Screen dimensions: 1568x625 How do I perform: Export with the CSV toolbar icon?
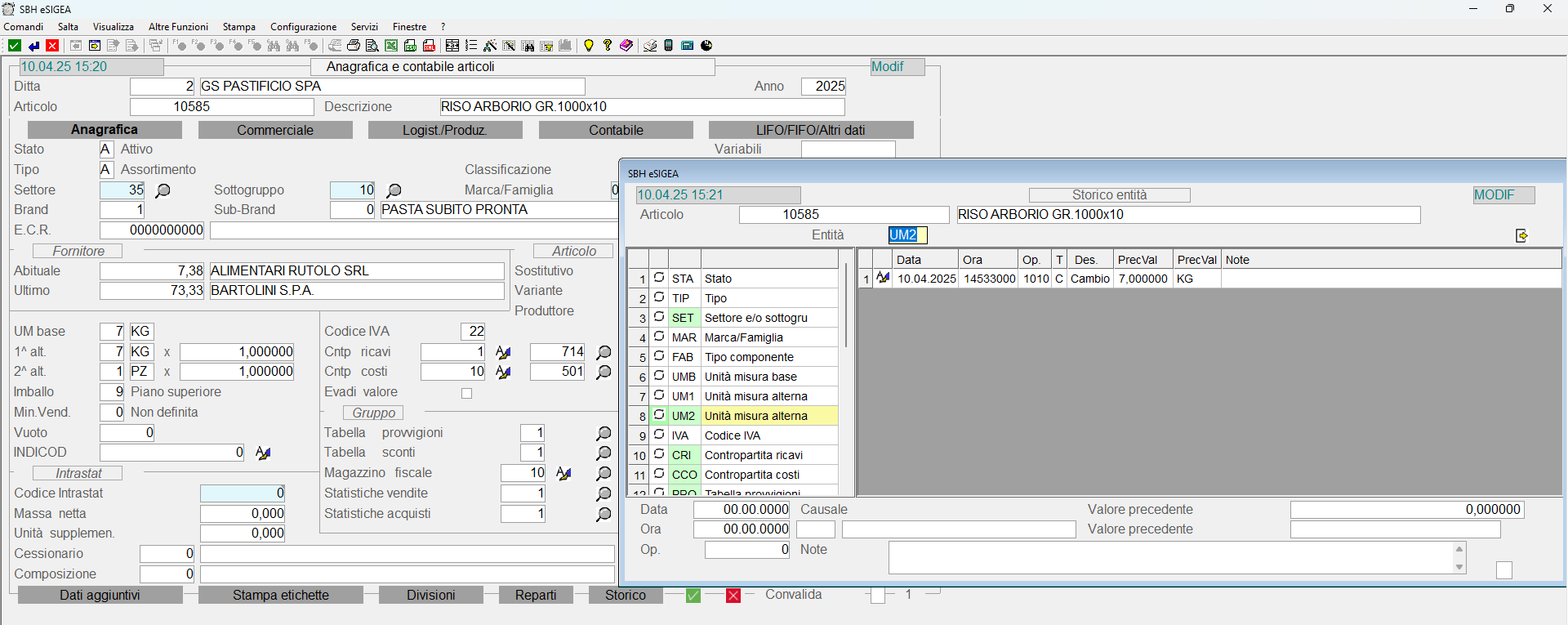point(410,46)
